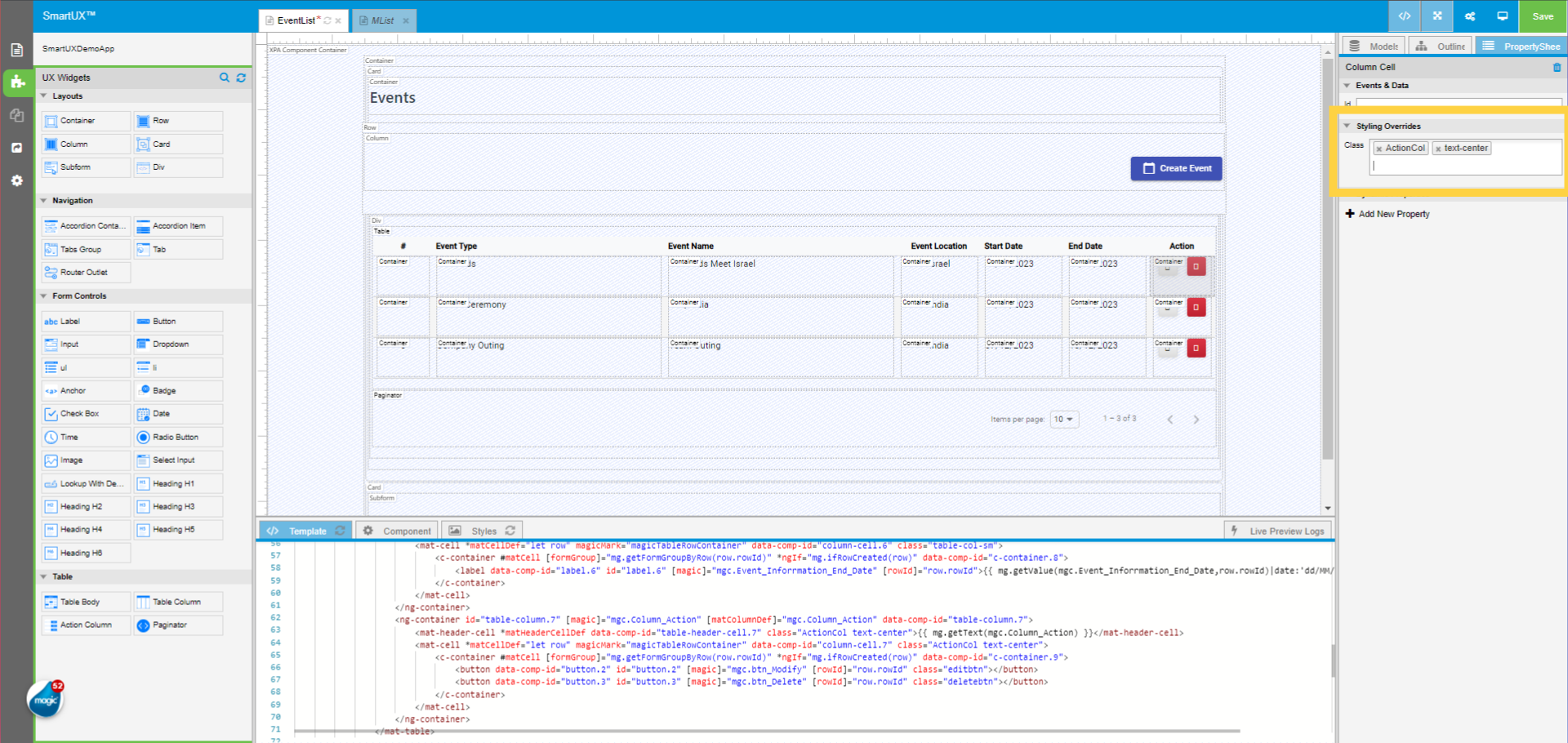Open the settings gear in left sidebar
This screenshot has height=743, width=1568.
pyautogui.click(x=16, y=180)
